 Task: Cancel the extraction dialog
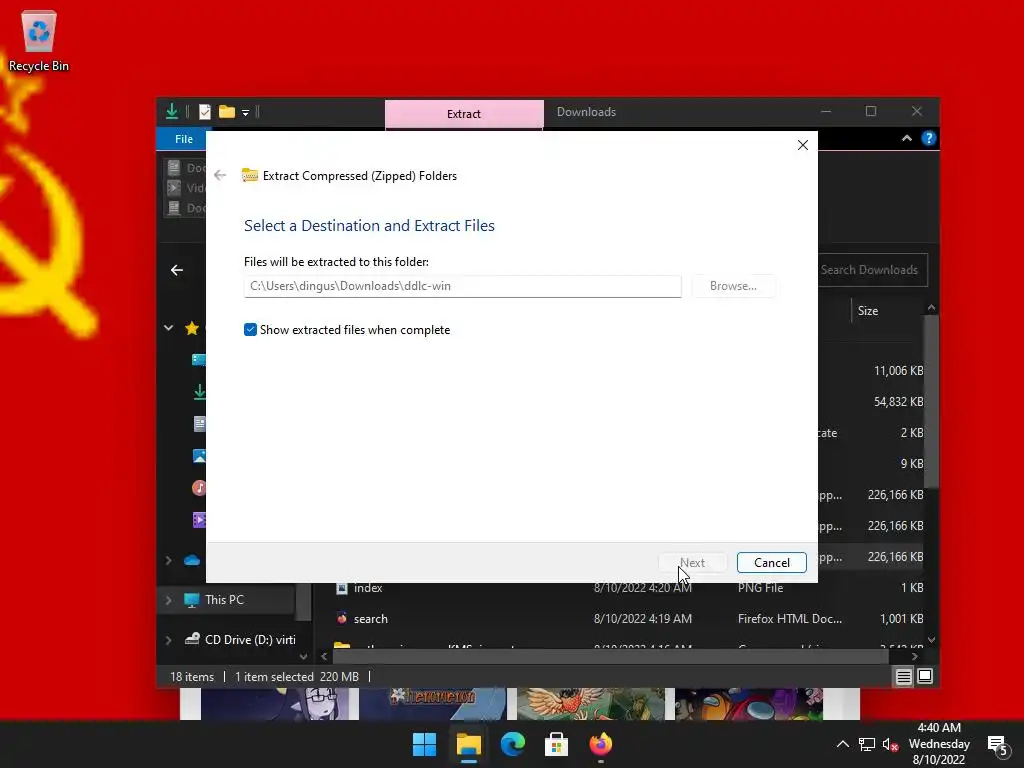771,563
